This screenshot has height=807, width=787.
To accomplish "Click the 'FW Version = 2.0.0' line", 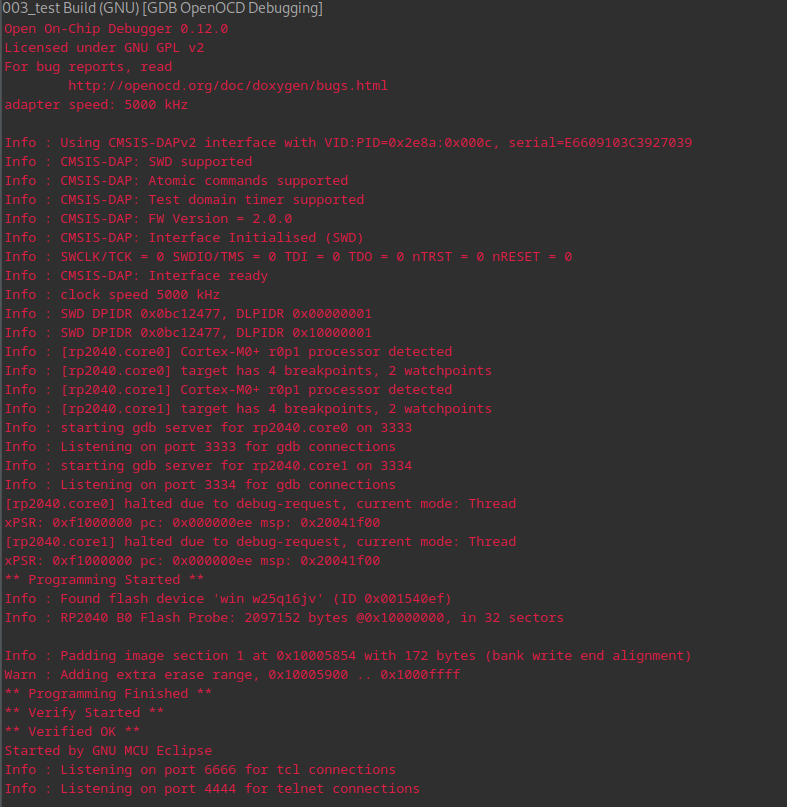I will 149,219.
